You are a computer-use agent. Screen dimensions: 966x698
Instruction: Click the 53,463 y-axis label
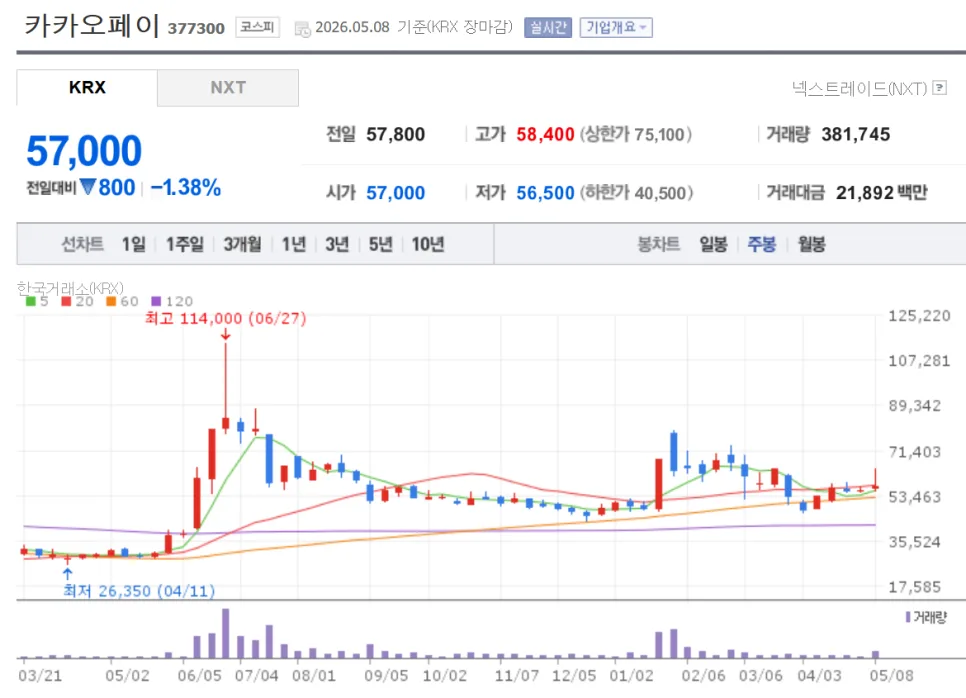coord(914,497)
